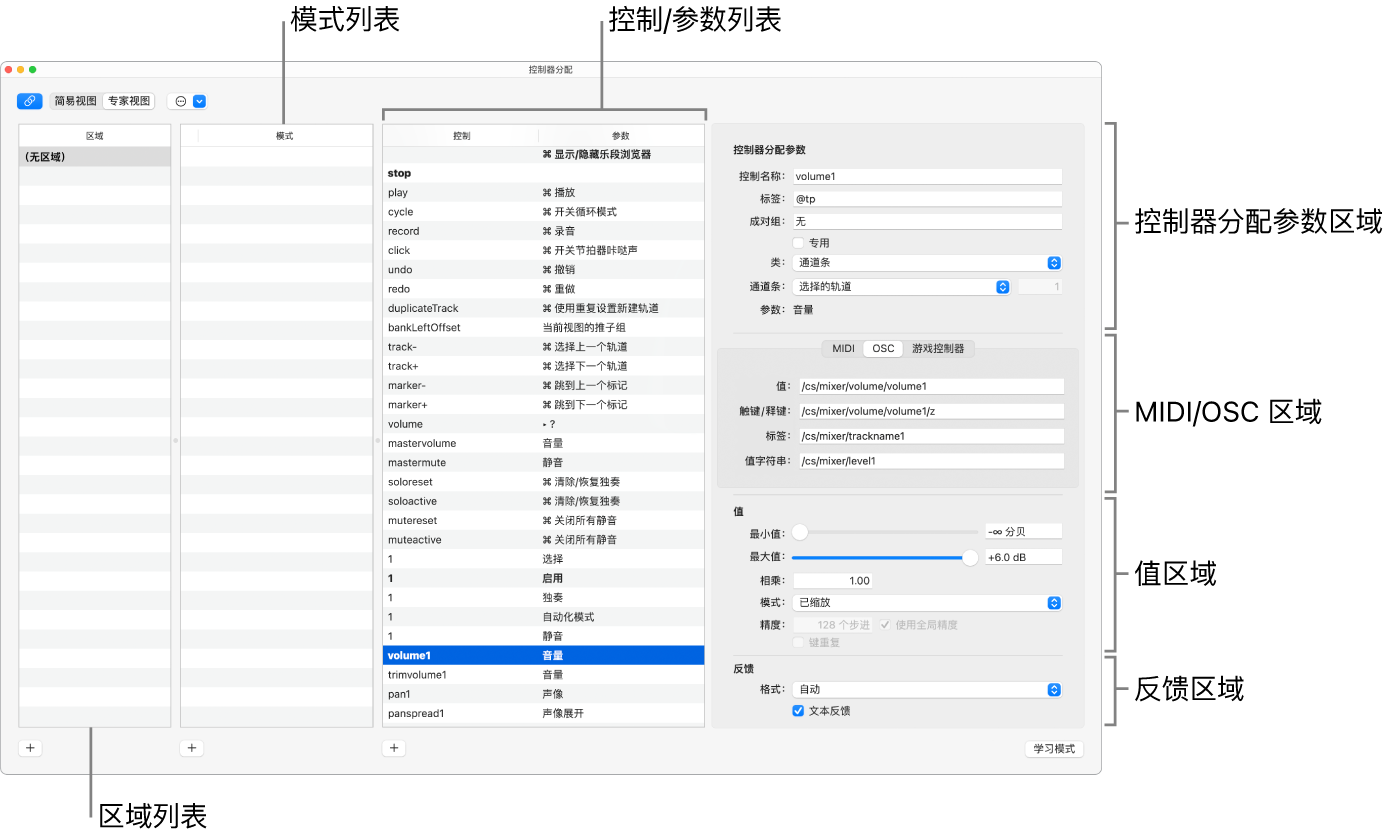Click the 最大值 slider handle
Image resolution: width=1394 pixels, height=835 pixels.
(970, 558)
